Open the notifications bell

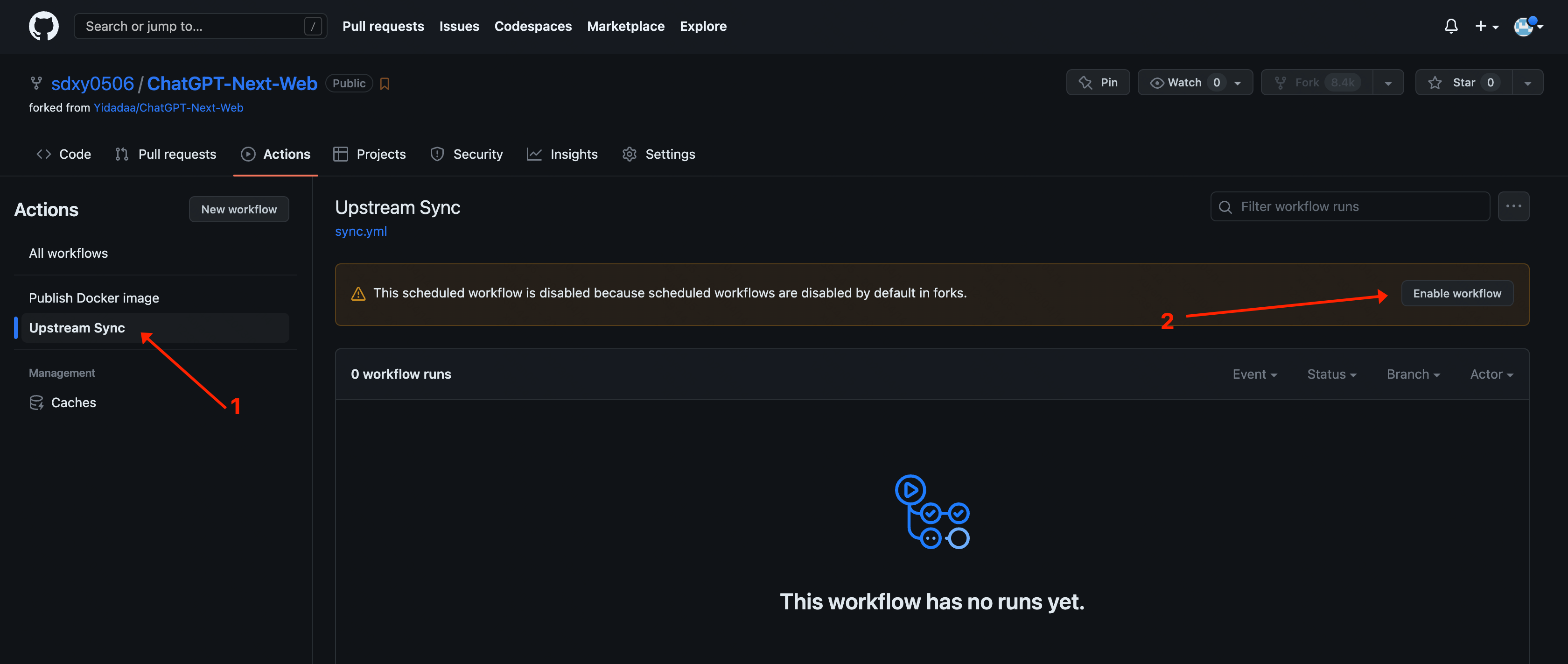1451,26
